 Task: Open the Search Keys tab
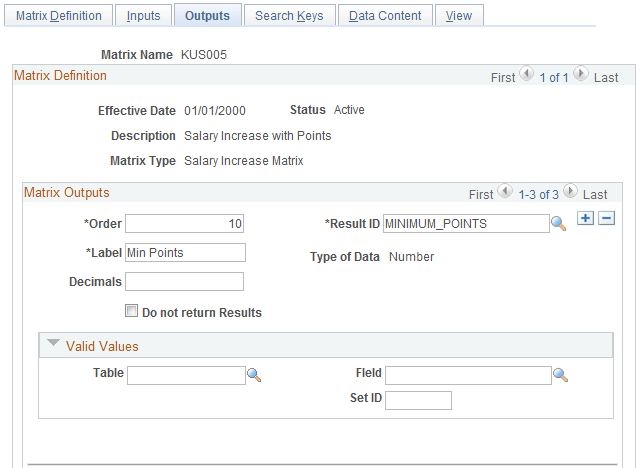click(289, 16)
